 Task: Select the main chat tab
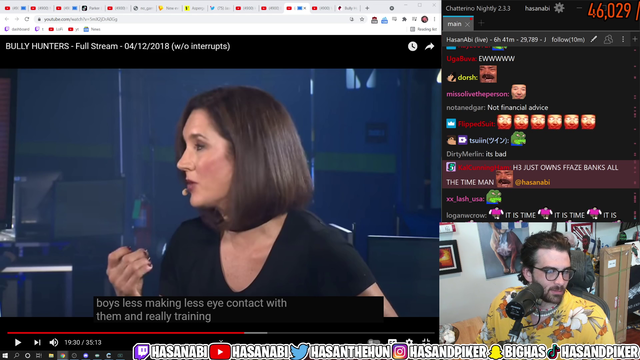454,24
